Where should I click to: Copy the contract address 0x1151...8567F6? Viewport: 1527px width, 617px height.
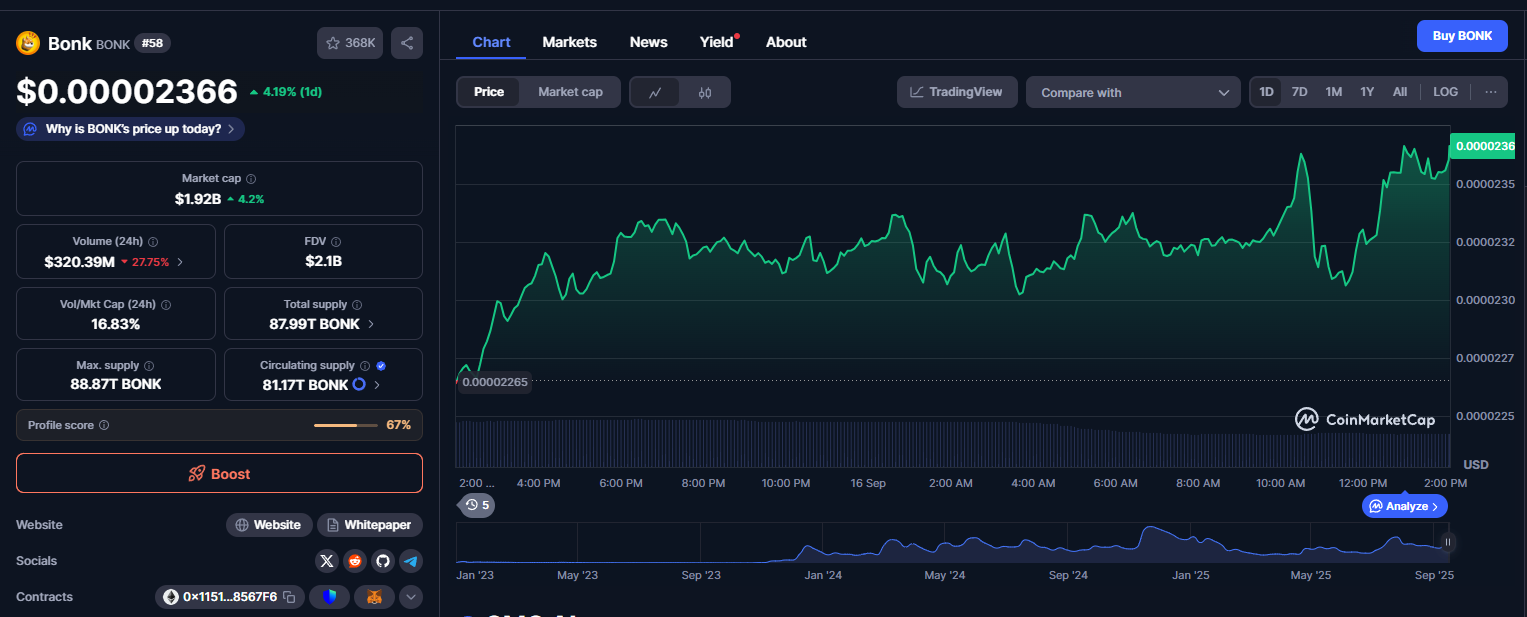[289, 597]
